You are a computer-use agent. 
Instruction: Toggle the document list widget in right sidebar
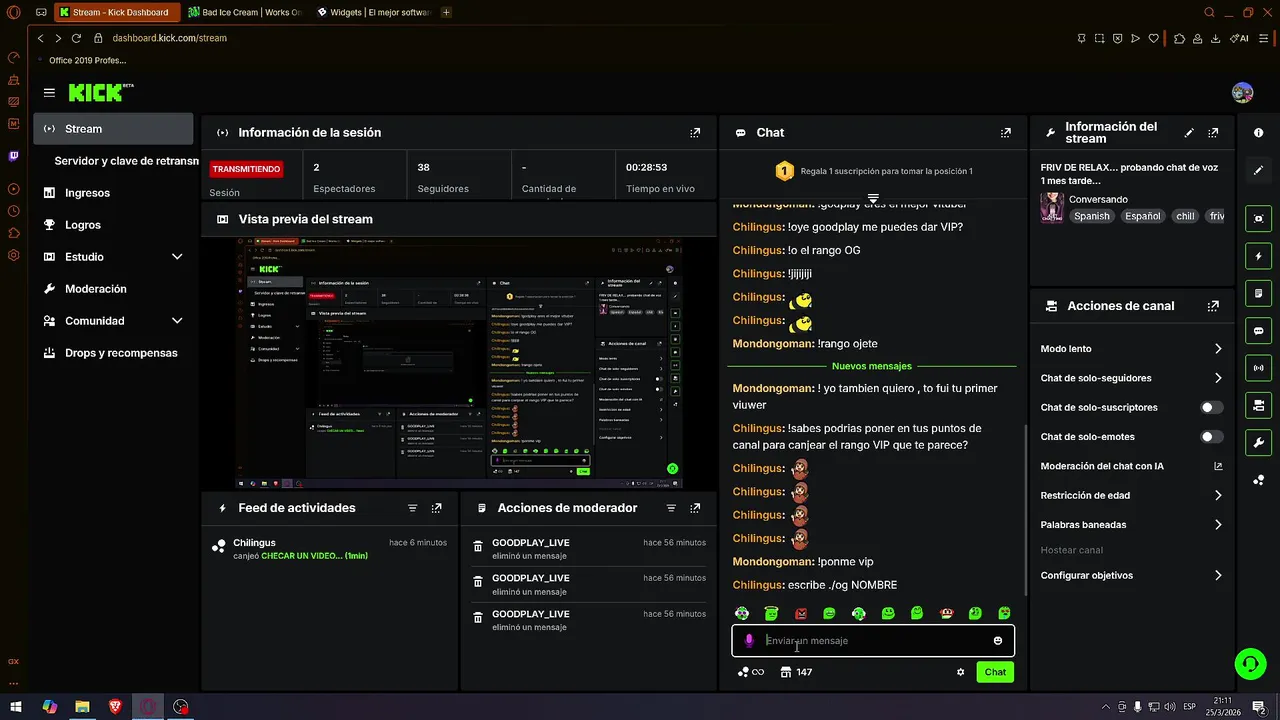click(1258, 293)
